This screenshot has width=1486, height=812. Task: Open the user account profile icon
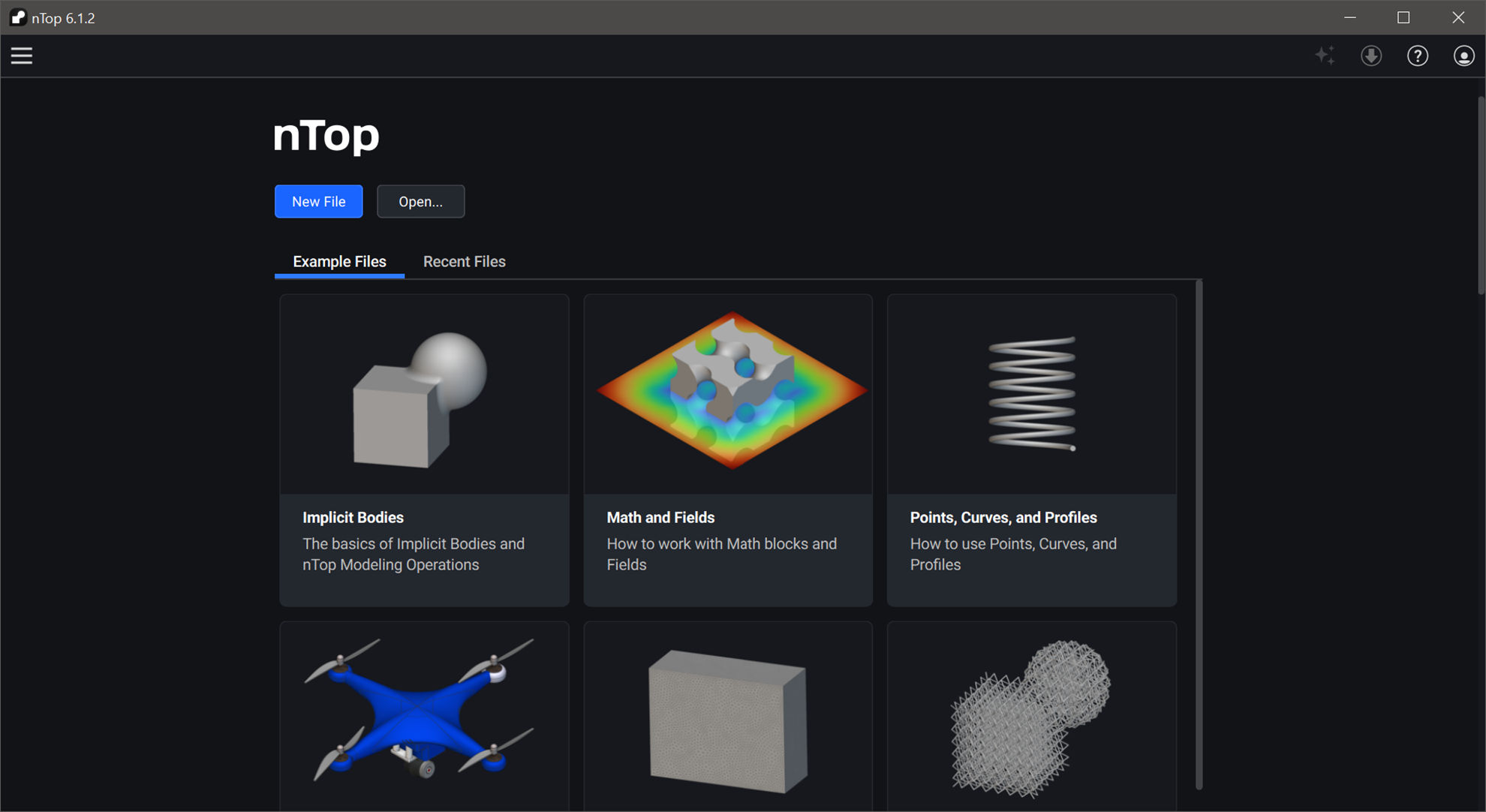pyautogui.click(x=1463, y=56)
